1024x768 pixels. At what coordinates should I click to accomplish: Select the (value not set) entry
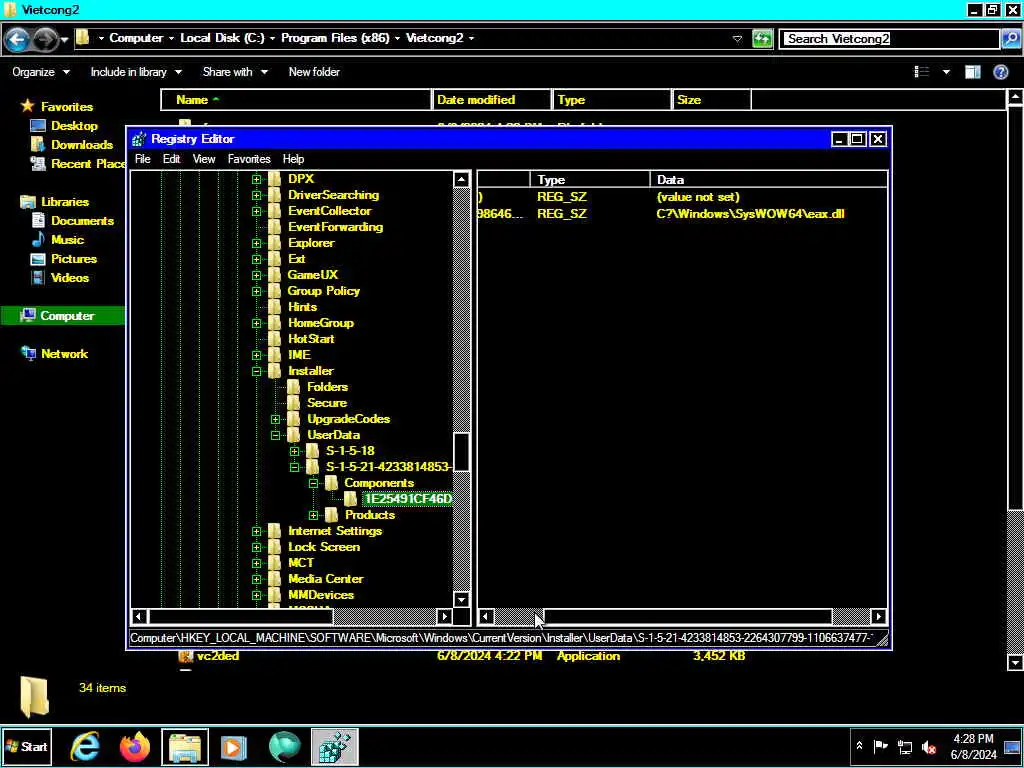coord(698,197)
